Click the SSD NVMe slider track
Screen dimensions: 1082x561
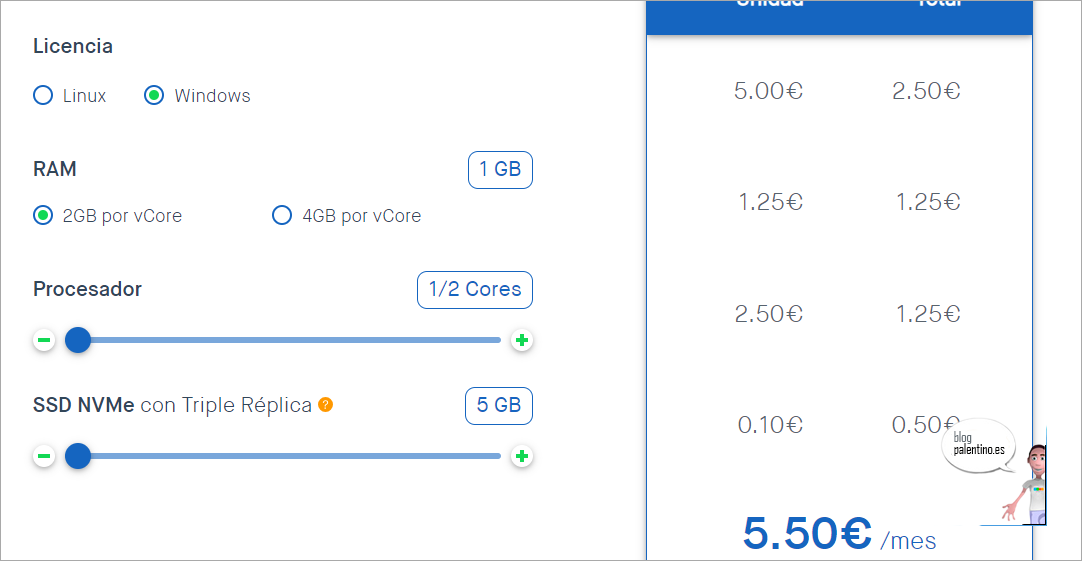pyautogui.click(x=300, y=457)
